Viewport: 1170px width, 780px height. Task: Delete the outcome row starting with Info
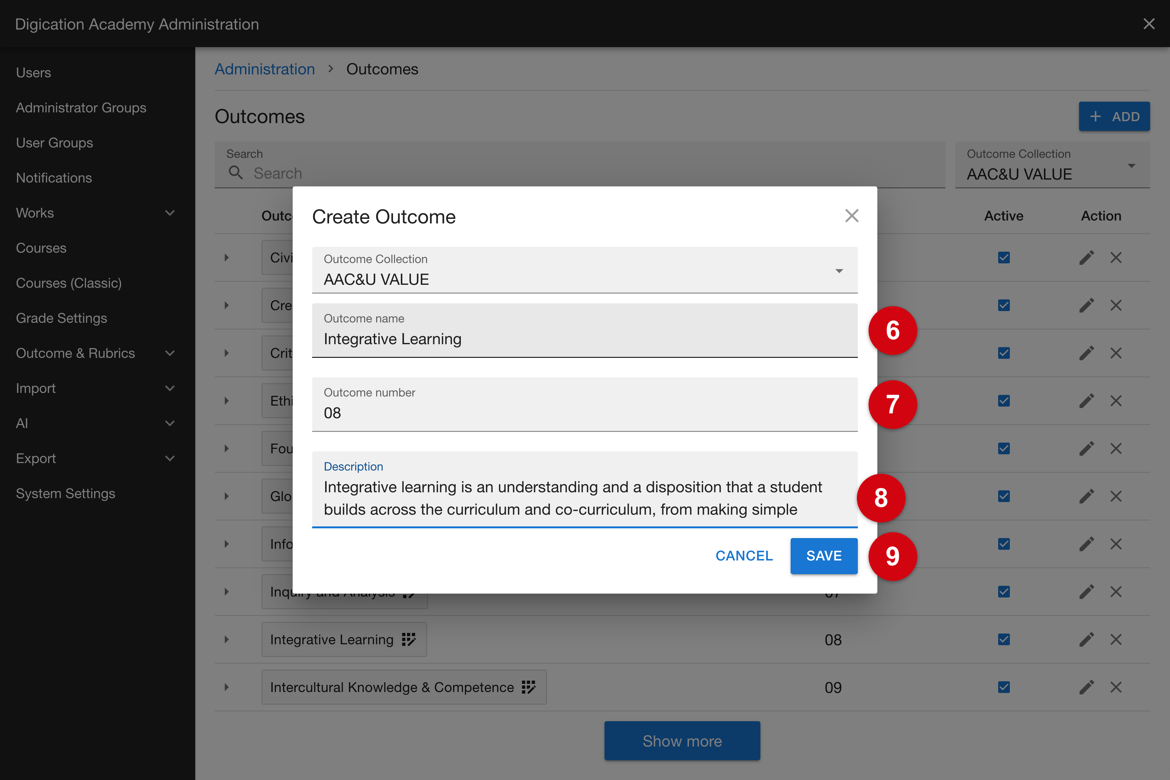pos(1116,544)
